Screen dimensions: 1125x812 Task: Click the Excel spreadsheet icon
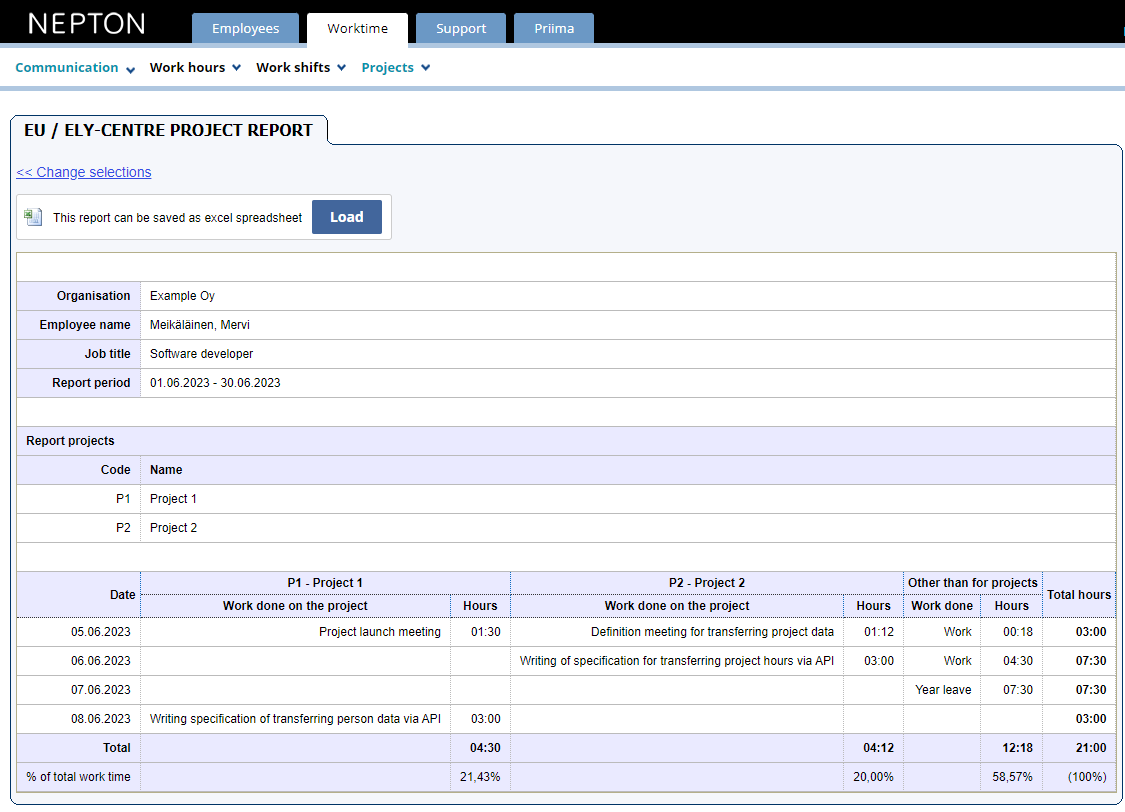[x=33, y=216]
